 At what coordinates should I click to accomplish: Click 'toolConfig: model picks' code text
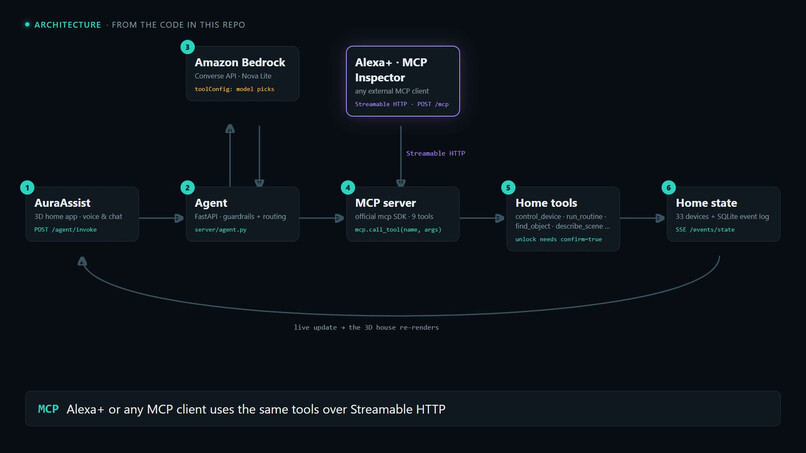coord(234,89)
